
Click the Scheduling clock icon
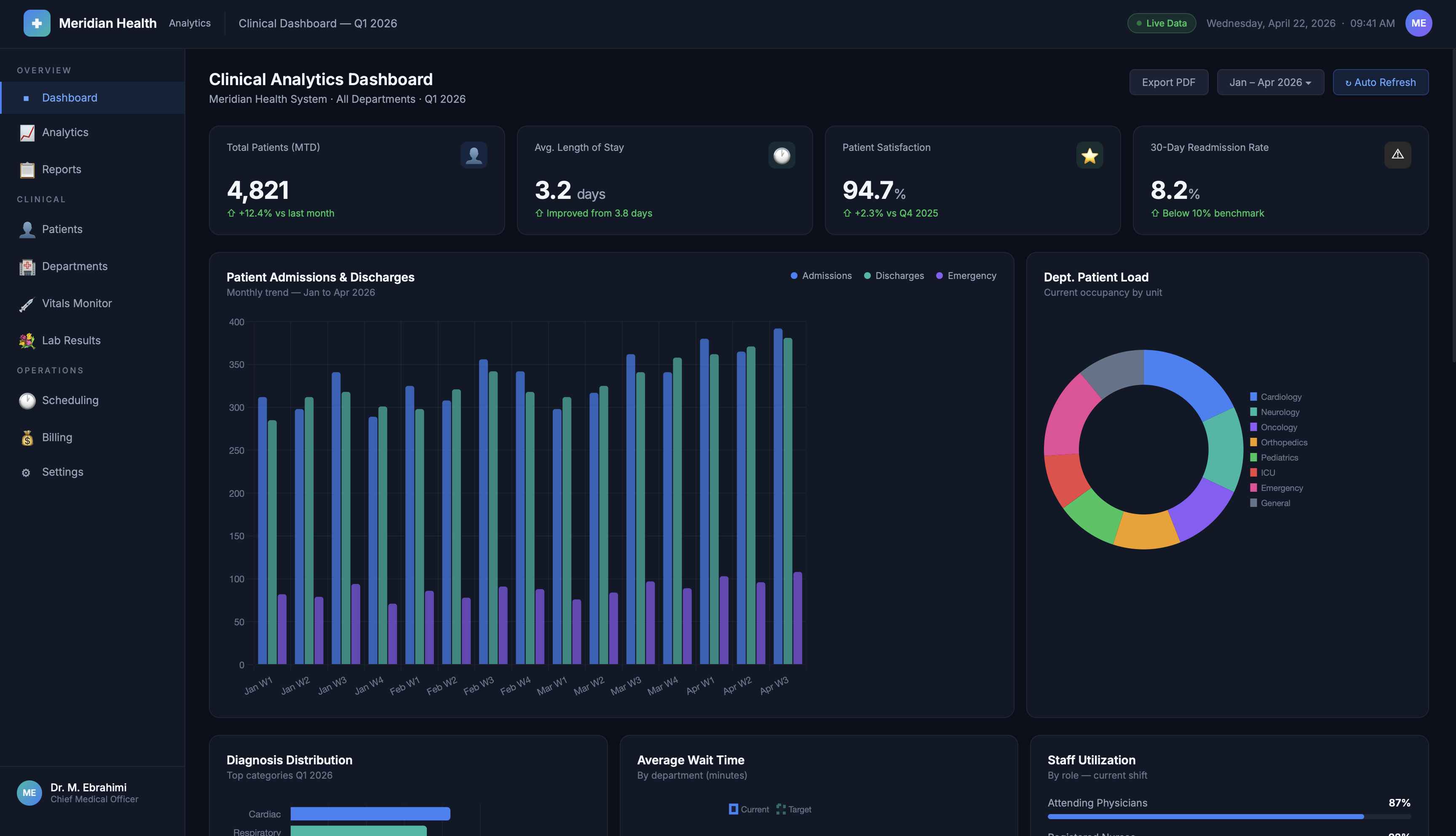tap(27, 401)
